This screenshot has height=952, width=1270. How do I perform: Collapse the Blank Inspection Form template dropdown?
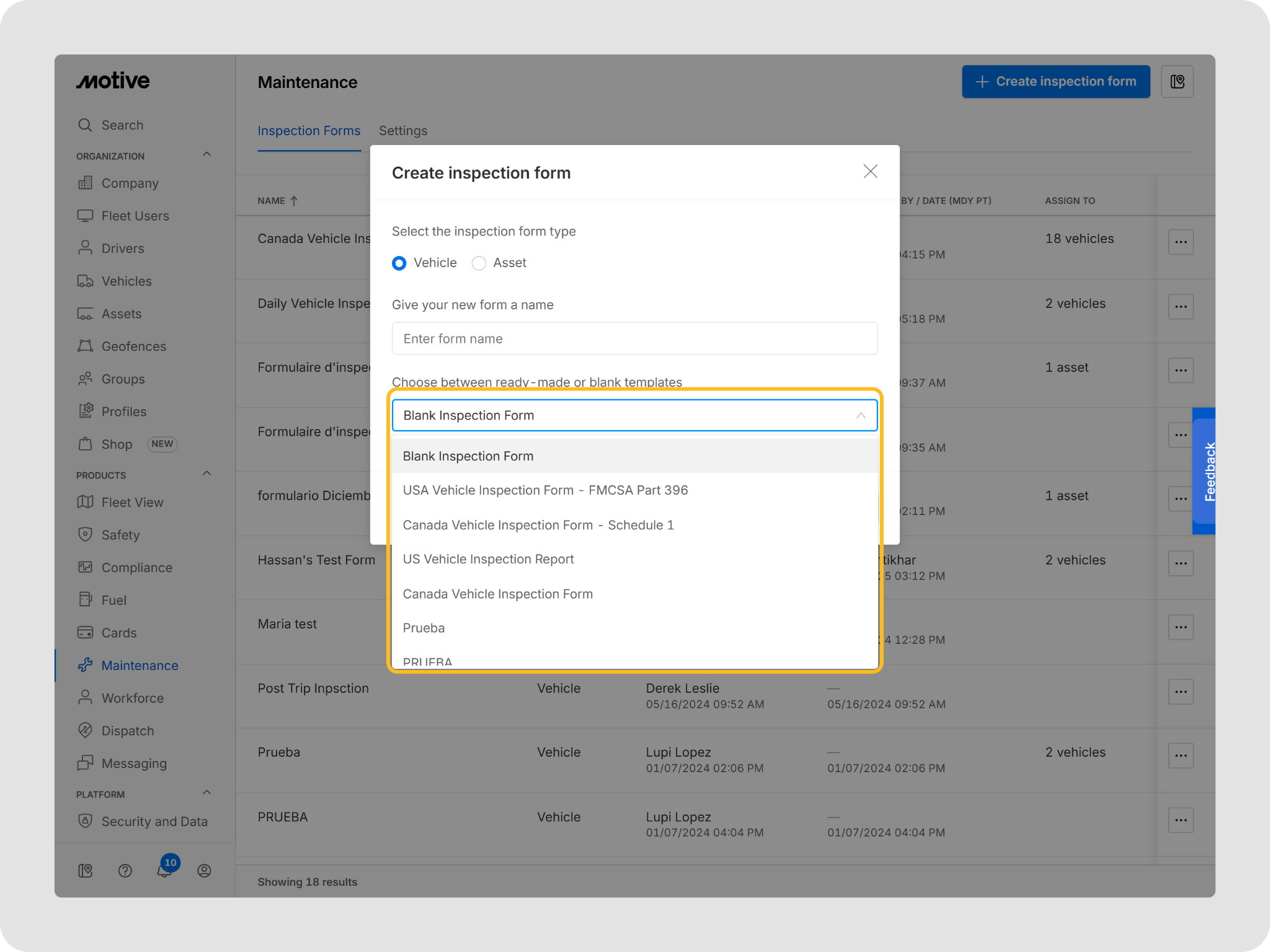click(x=860, y=415)
